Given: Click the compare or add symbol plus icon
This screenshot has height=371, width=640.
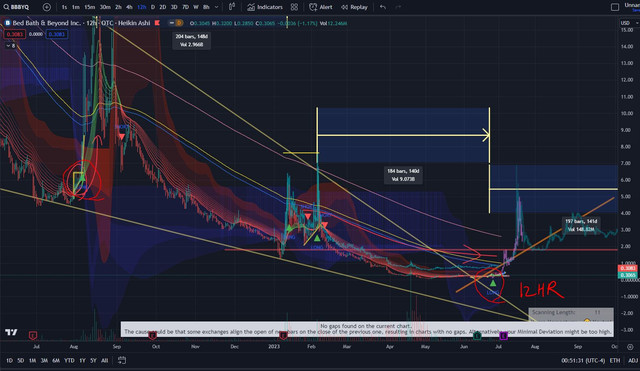Looking at the screenshot, I should [x=47, y=7].
